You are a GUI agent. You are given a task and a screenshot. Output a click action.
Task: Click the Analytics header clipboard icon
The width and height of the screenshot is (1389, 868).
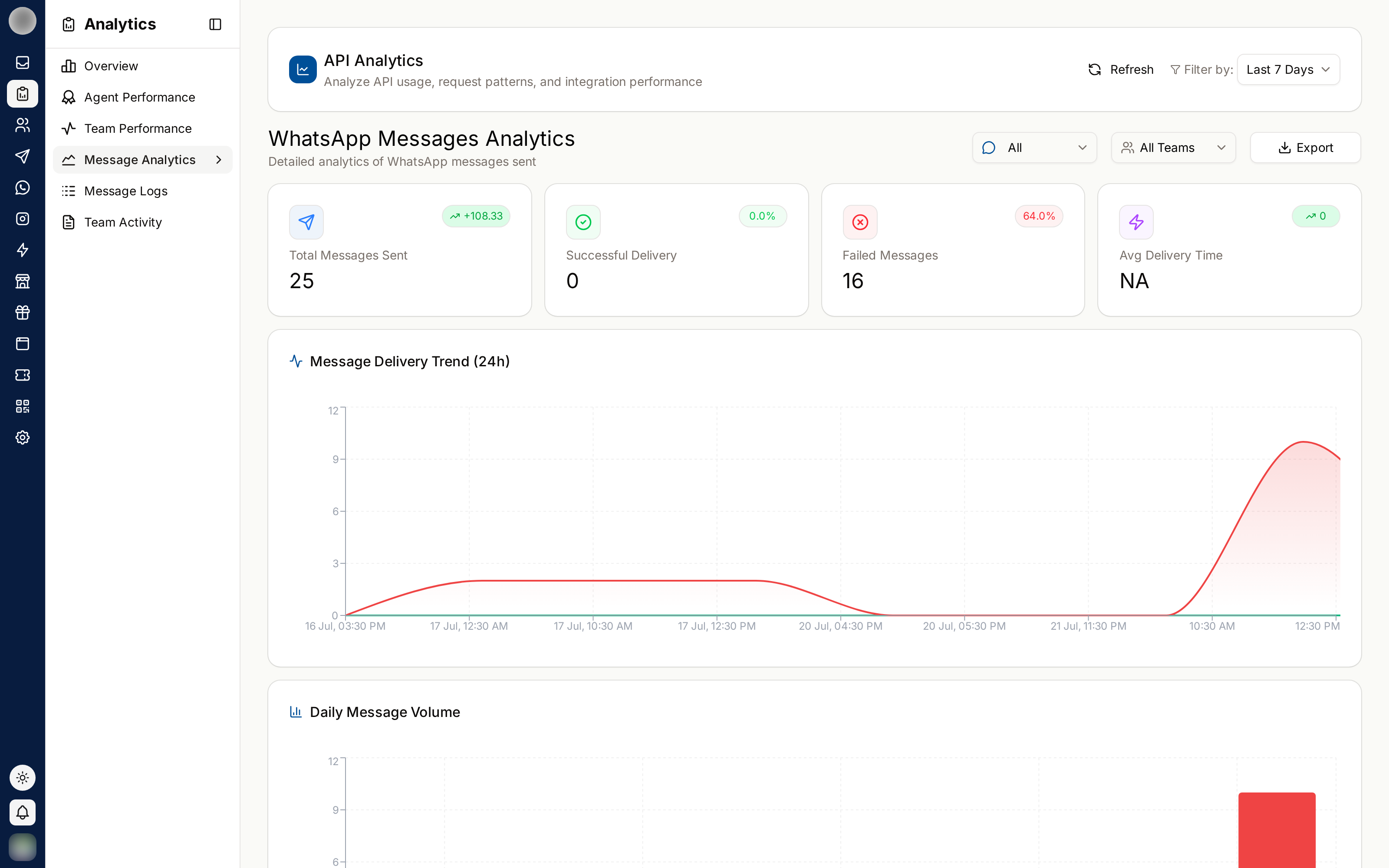click(x=69, y=24)
